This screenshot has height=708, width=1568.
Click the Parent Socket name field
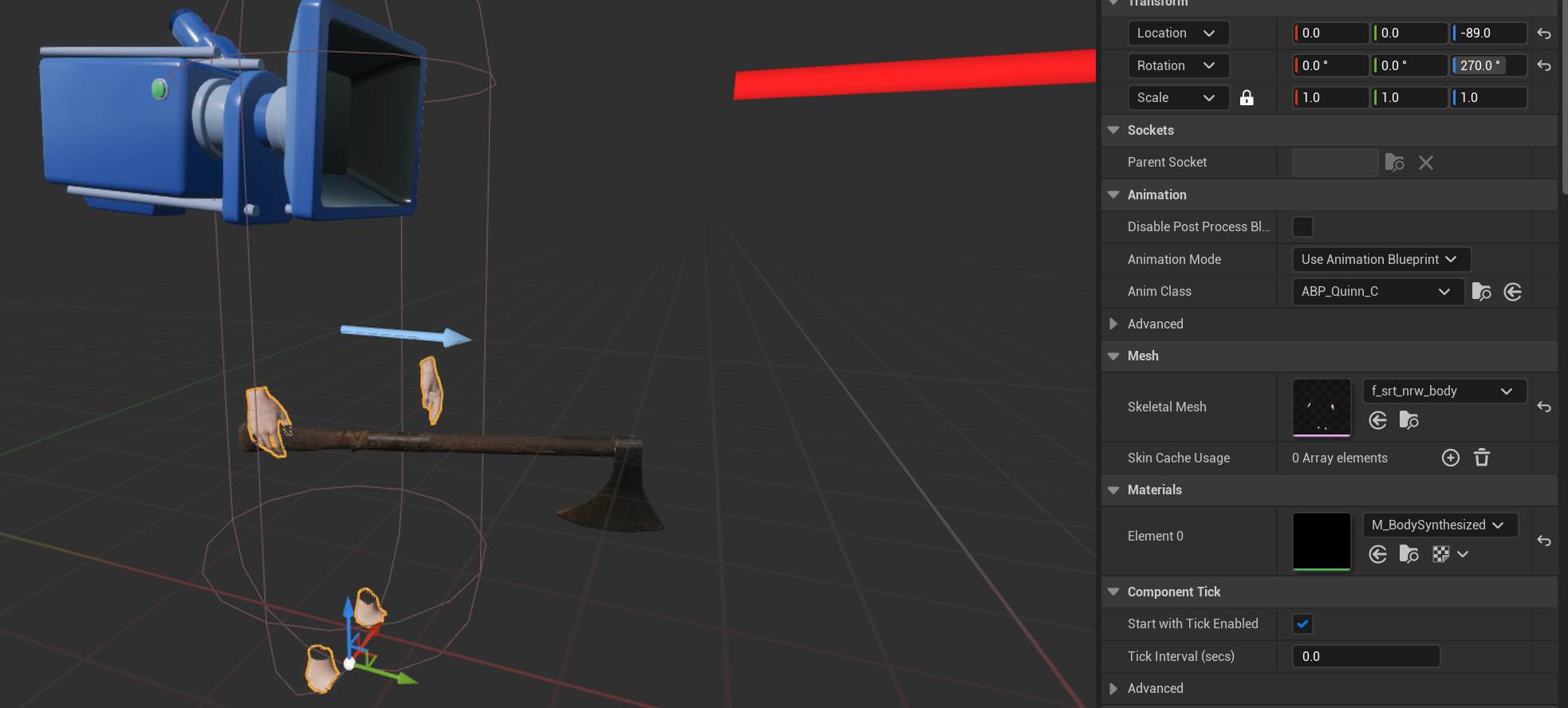point(1335,163)
